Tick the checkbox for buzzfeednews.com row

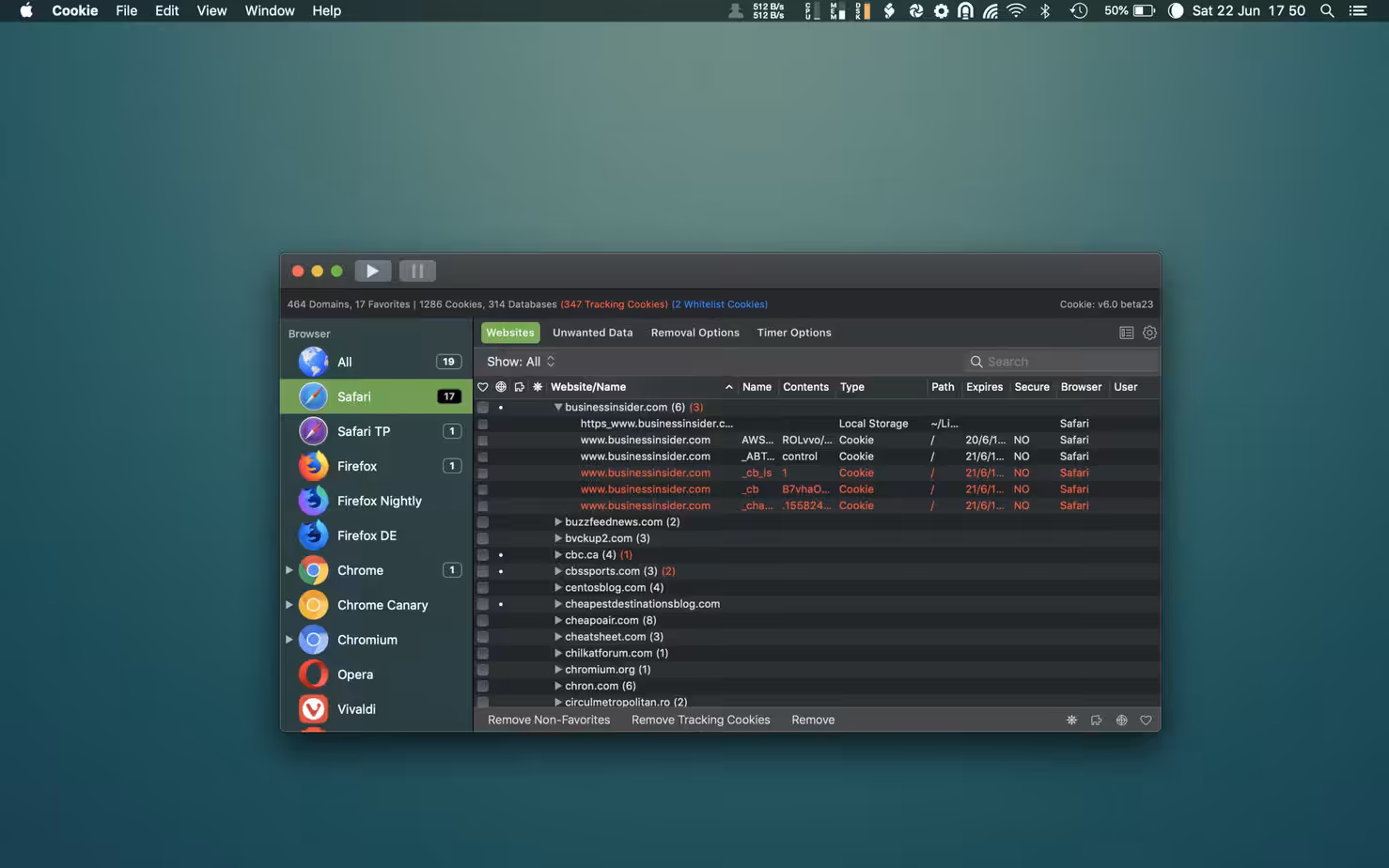483,522
